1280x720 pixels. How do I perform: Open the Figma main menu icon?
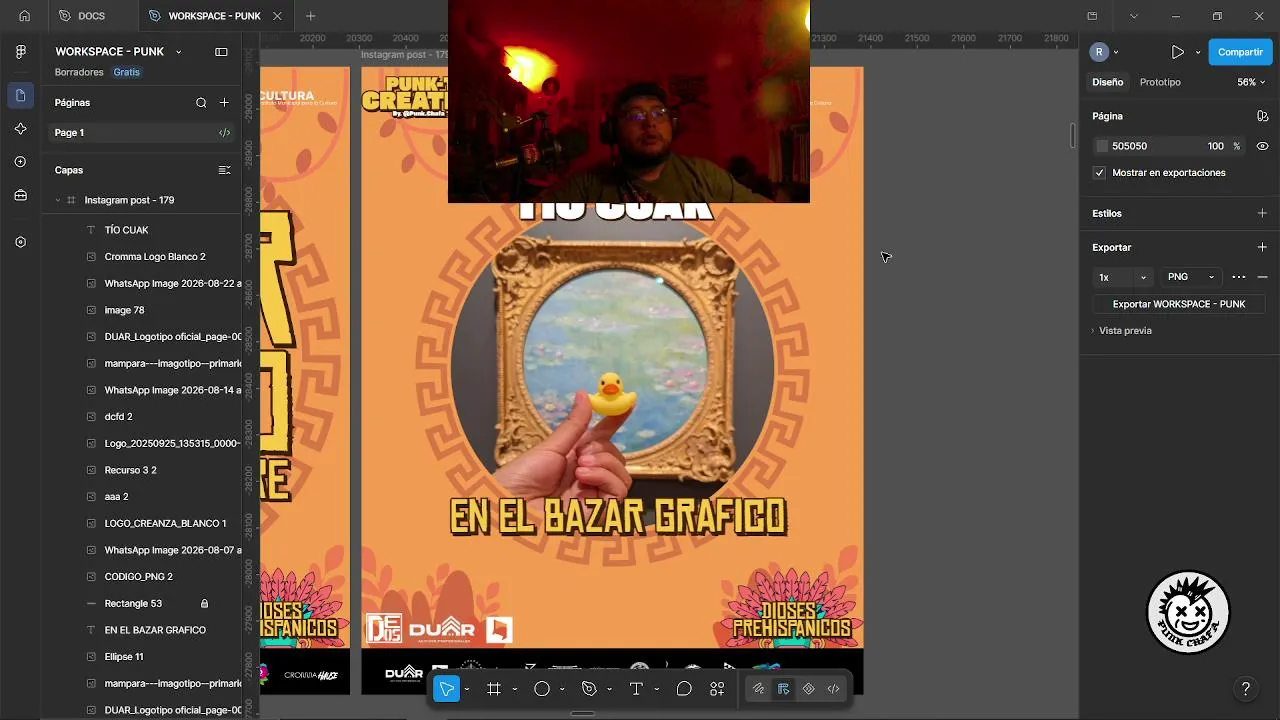tap(21, 52)
